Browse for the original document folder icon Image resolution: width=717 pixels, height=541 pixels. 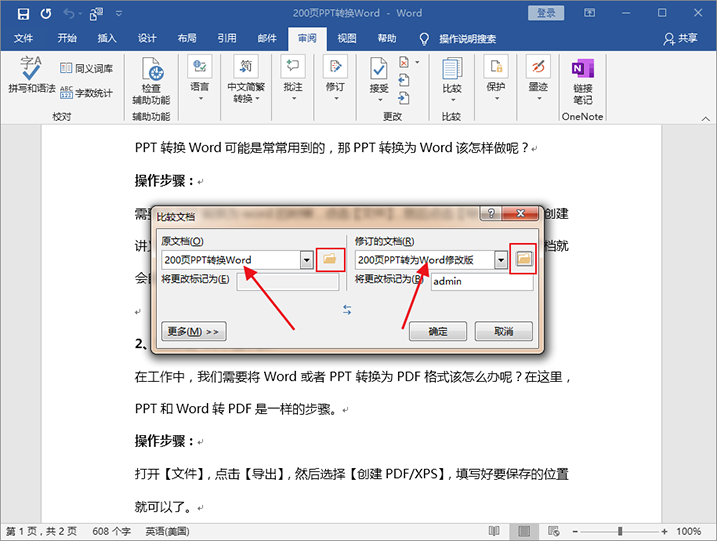[x=331, y=259]
